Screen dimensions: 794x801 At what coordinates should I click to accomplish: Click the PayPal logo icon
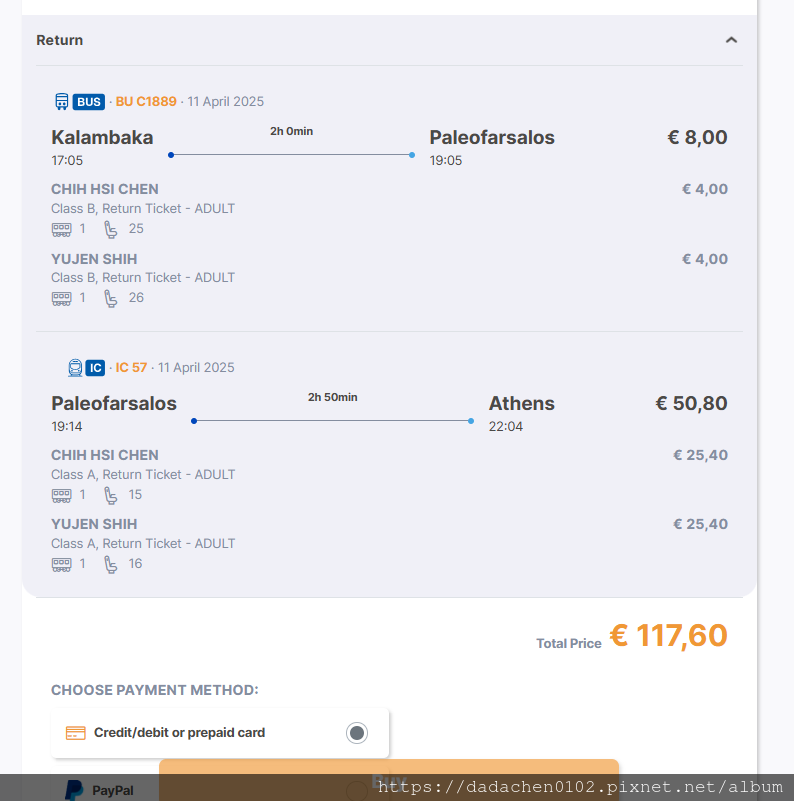(x=75, y=790)
